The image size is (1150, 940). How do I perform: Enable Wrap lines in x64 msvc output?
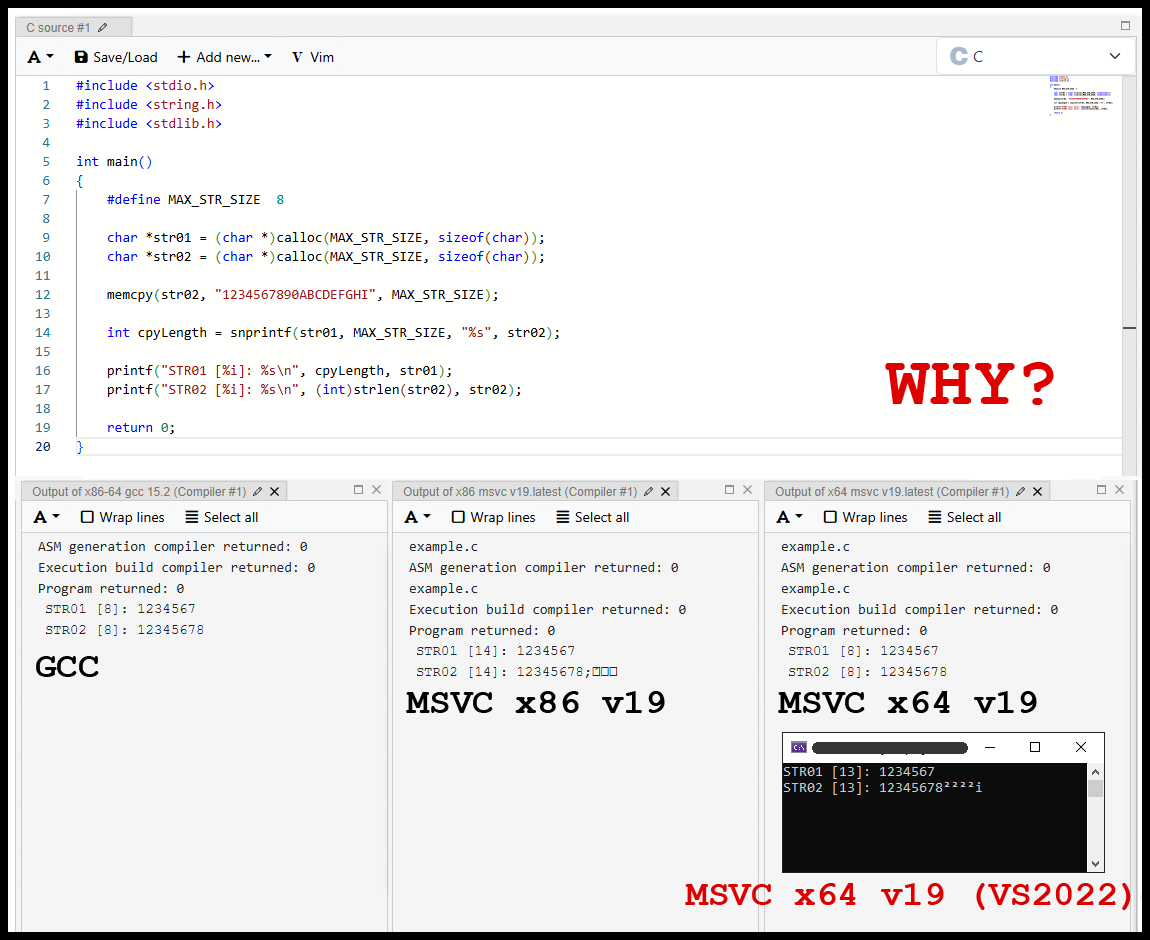click(865, 517)
